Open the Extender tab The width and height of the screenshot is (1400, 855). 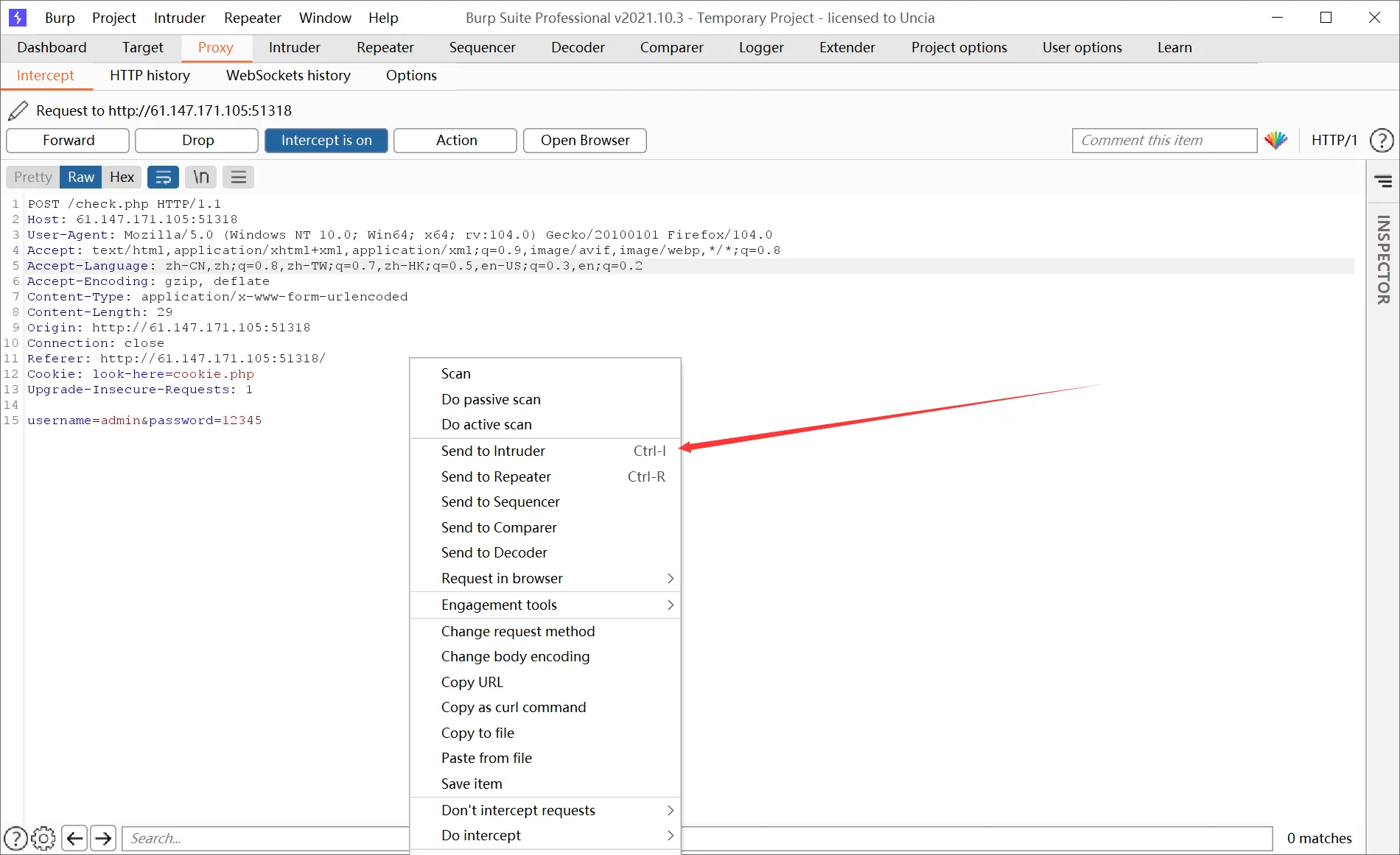[x=847, y=47]
